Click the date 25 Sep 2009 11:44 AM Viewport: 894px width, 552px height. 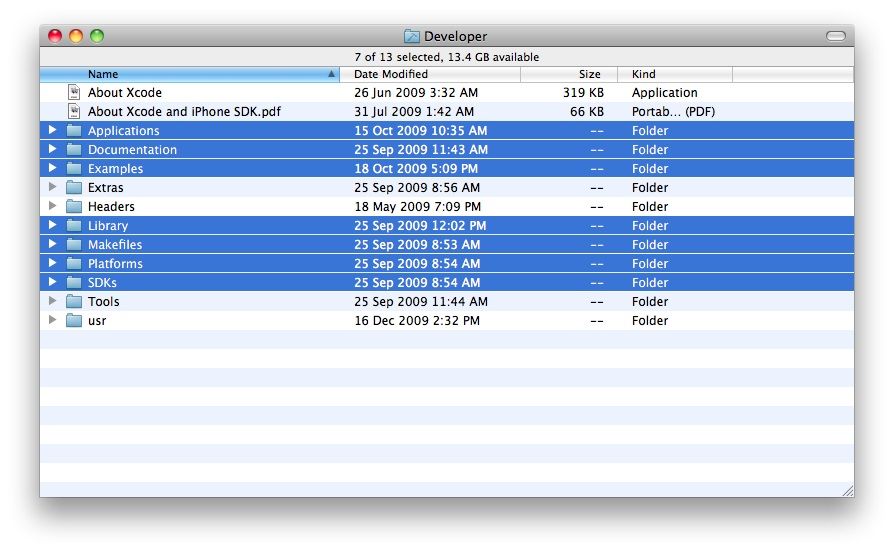(421, 302)
